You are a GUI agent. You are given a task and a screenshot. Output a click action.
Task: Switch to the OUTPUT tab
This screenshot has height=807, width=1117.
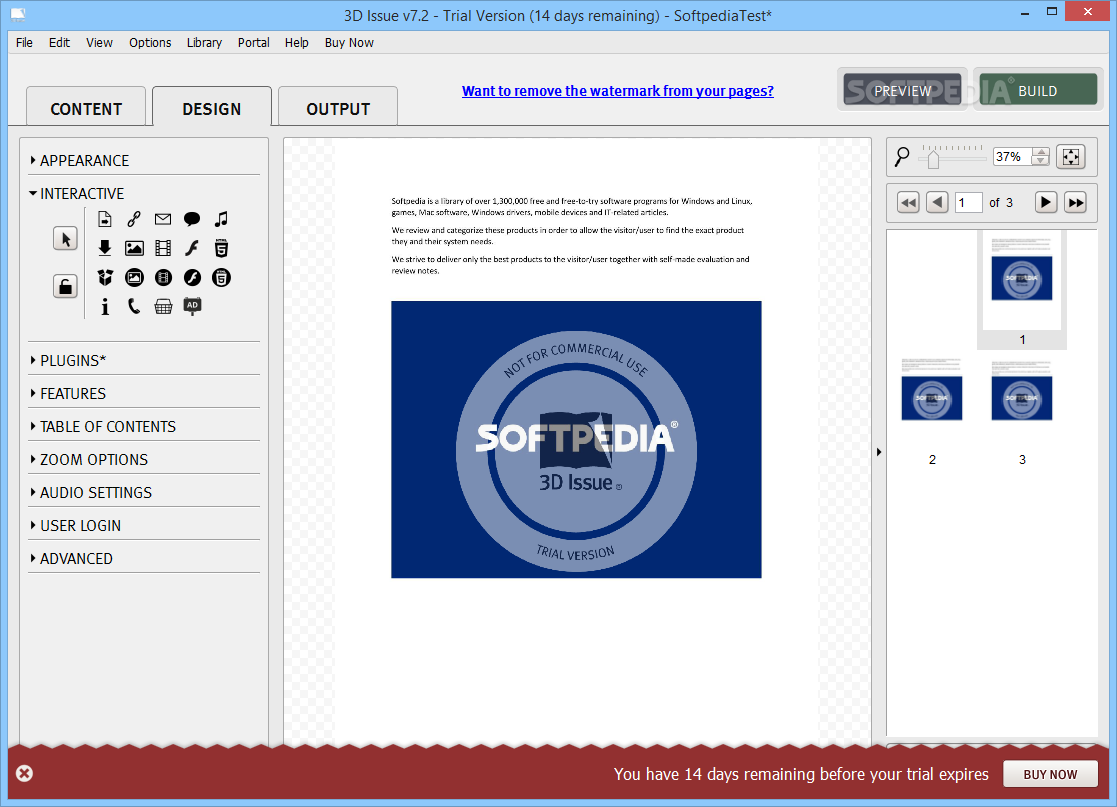pos(338,108)
